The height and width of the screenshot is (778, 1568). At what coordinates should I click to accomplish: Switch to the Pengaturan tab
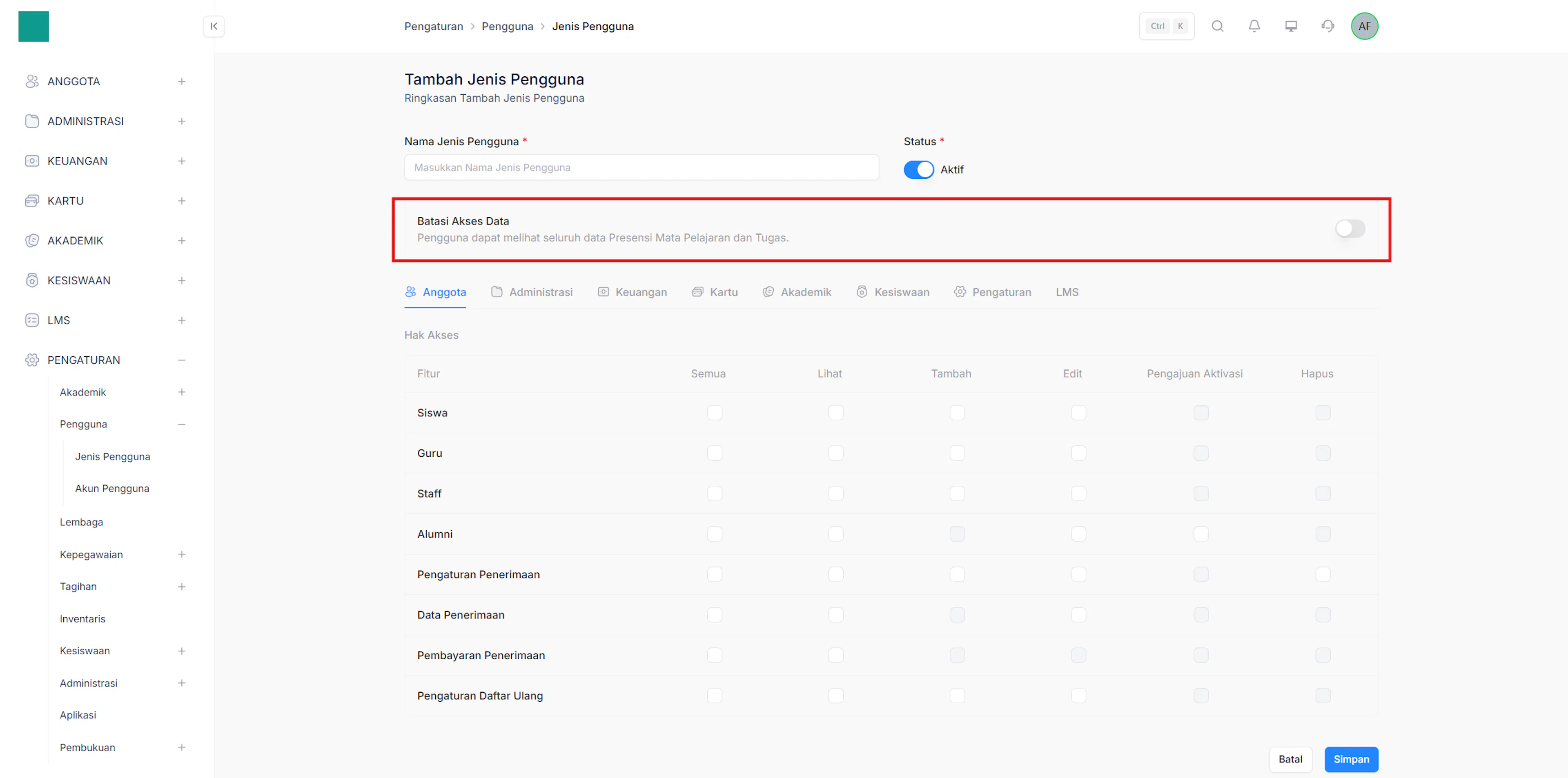coord(992,292)
